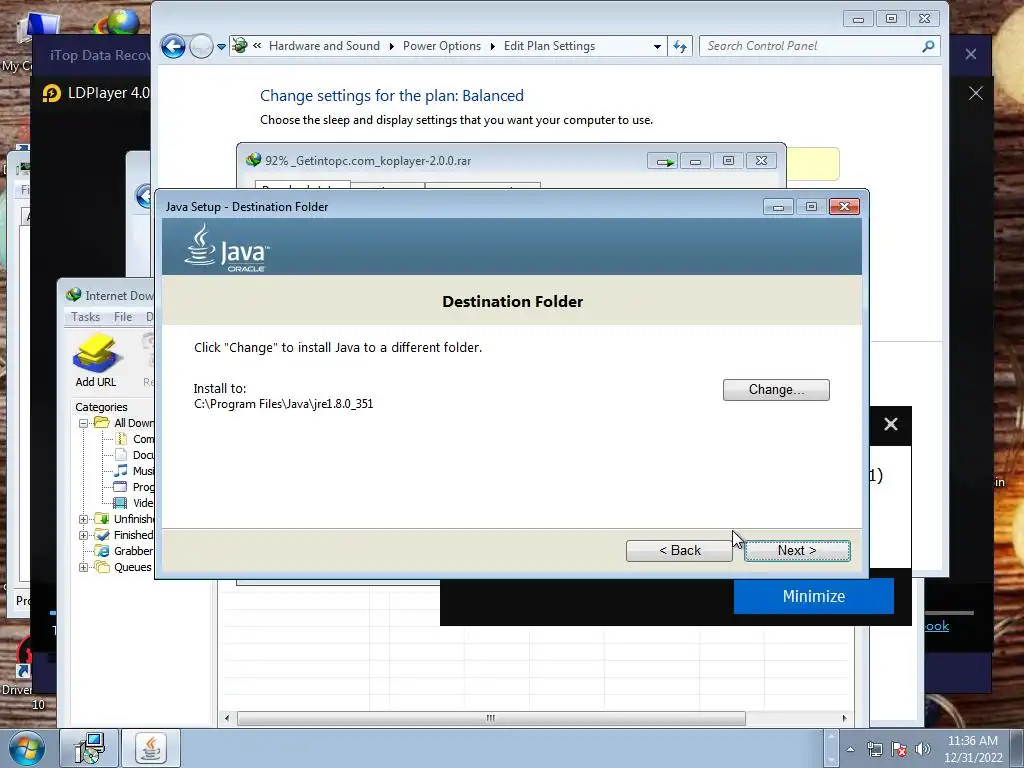Click the LDPlayer logo icon
This screenshot has height=768, width=1024.
pos(52,93)
